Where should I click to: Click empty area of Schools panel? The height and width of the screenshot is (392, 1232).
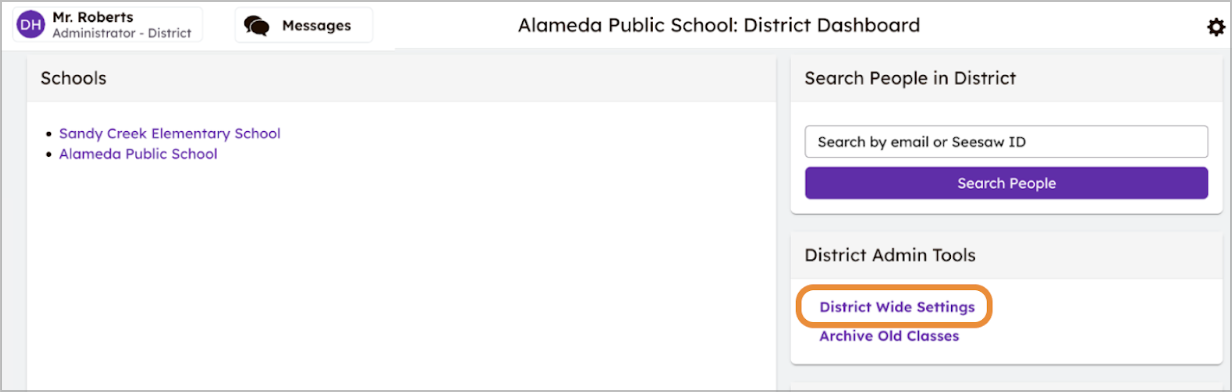click(x=400, y=280)
